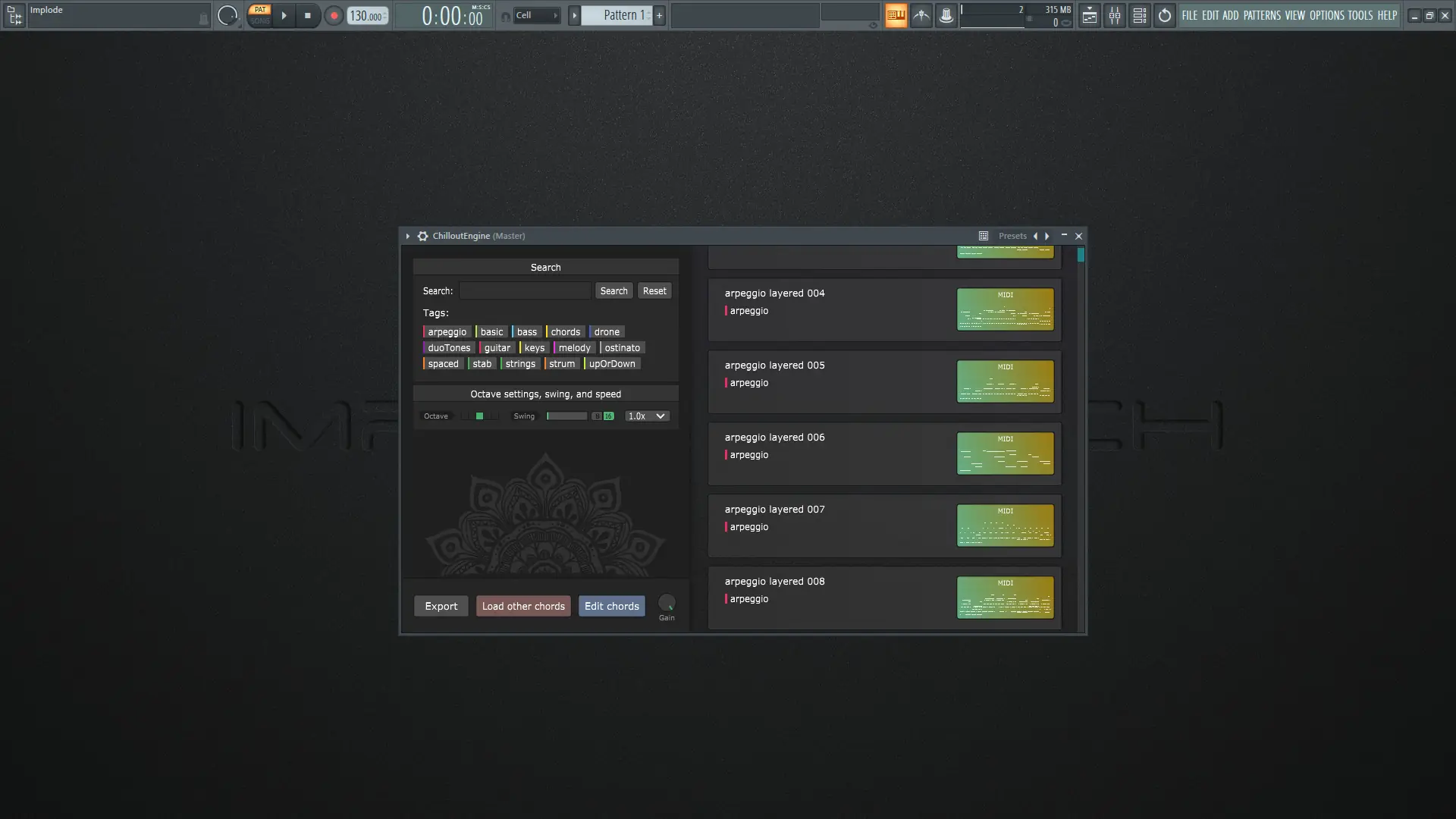Click the Swing slider
Viewport: 1456px width, 819px height.
tap(566, 416)
